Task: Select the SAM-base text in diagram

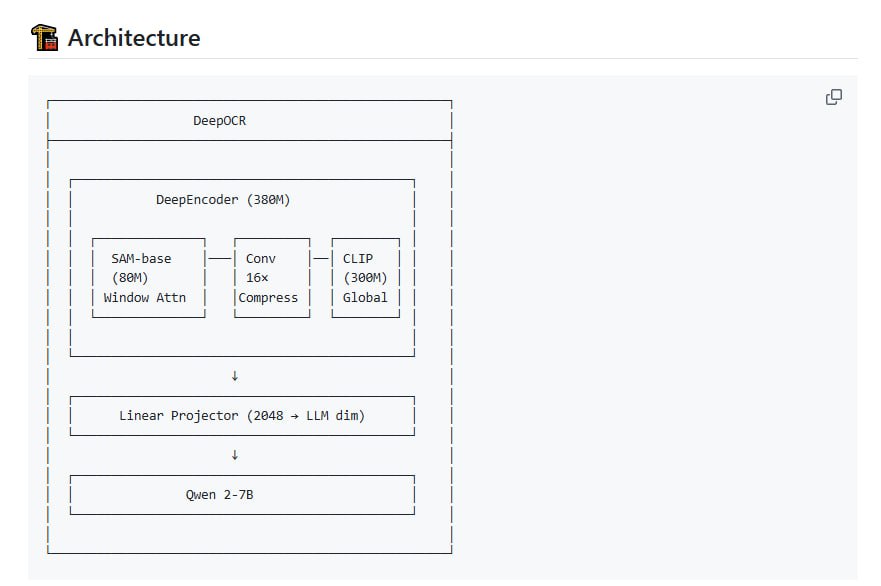Action: click(141, 258)
